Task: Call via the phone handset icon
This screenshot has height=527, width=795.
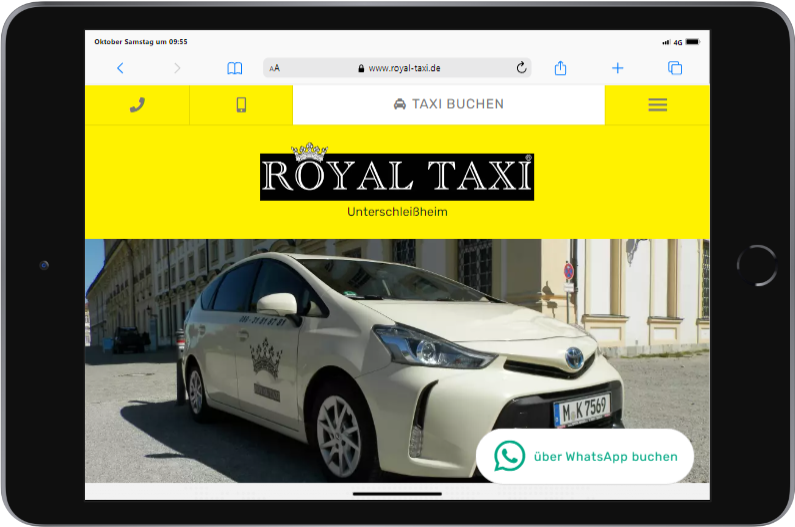Action: [x=137, y=104]
